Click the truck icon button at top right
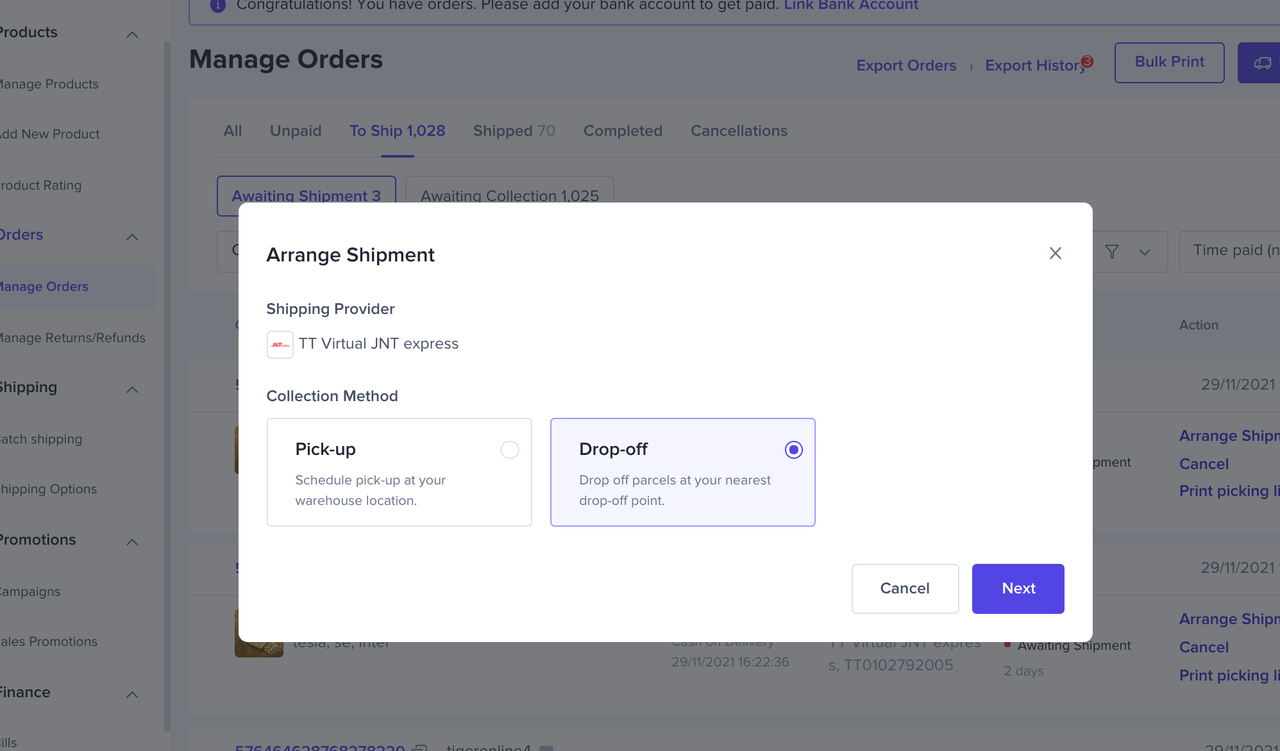 (x=1261, y=63)
